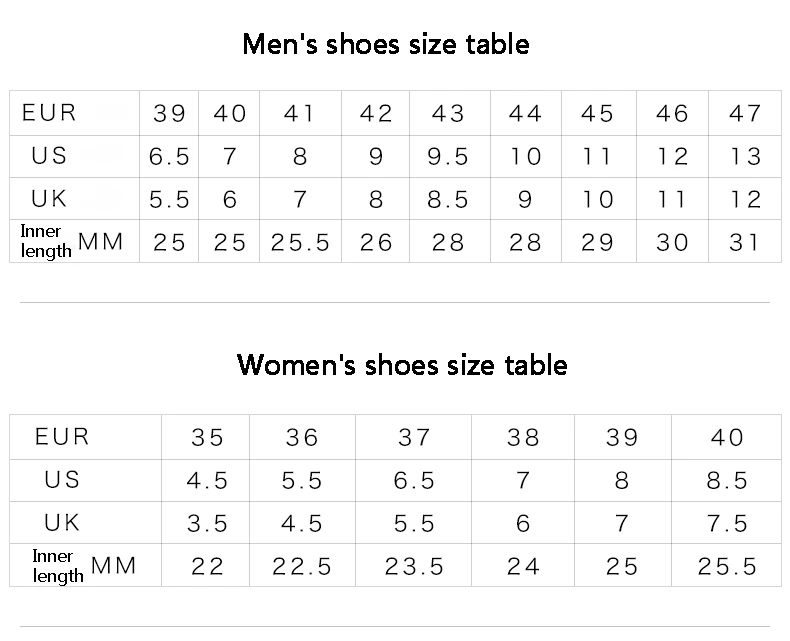Select UK size 12 in the men's table
This screenshot has width=790, height=641.
745,200
